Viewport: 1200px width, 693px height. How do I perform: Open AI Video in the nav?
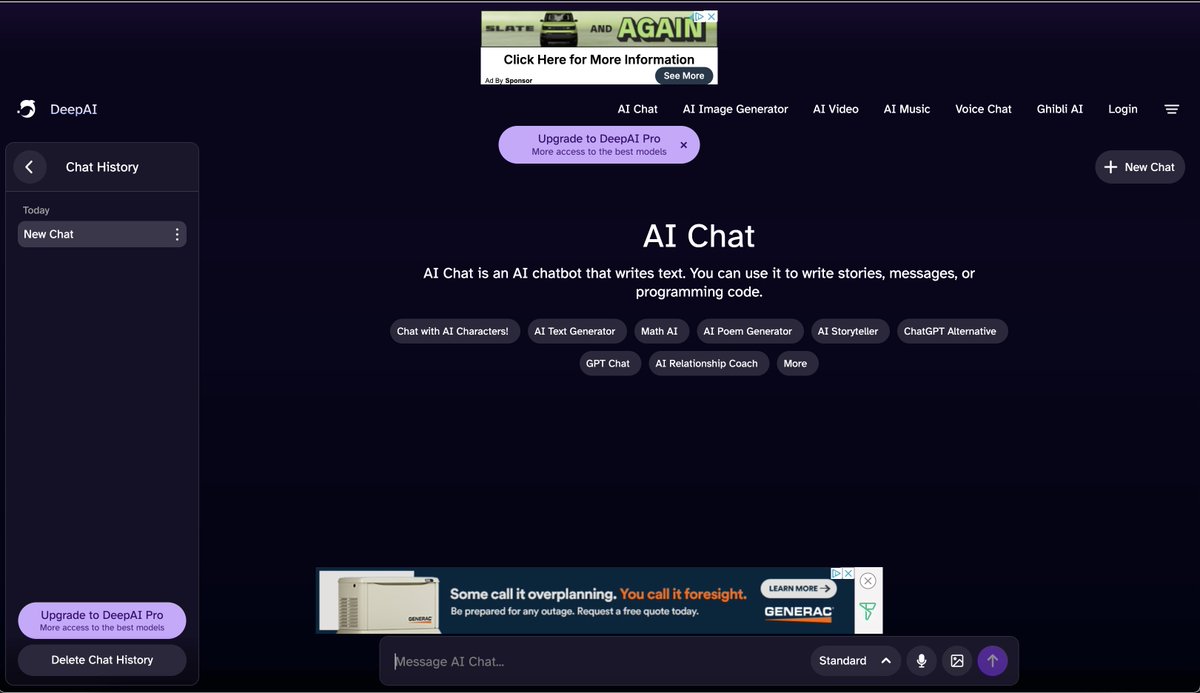[836, 109]
